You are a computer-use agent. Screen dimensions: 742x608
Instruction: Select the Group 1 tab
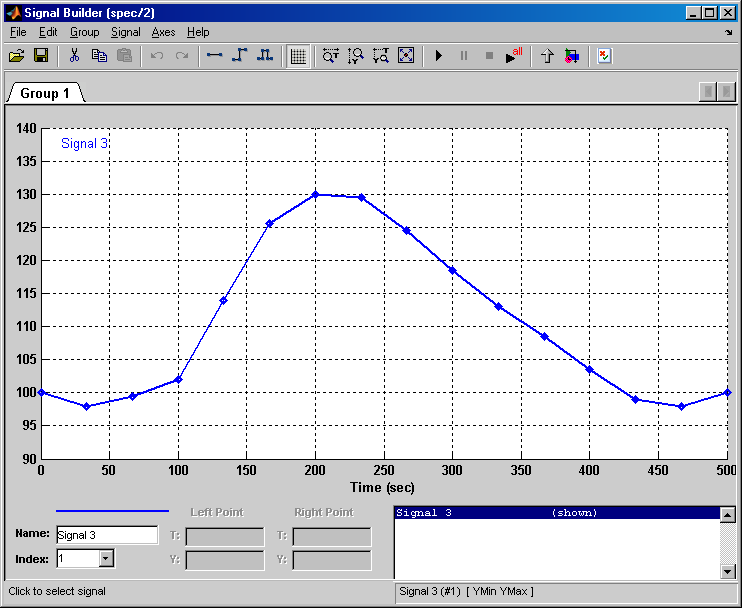45,93
